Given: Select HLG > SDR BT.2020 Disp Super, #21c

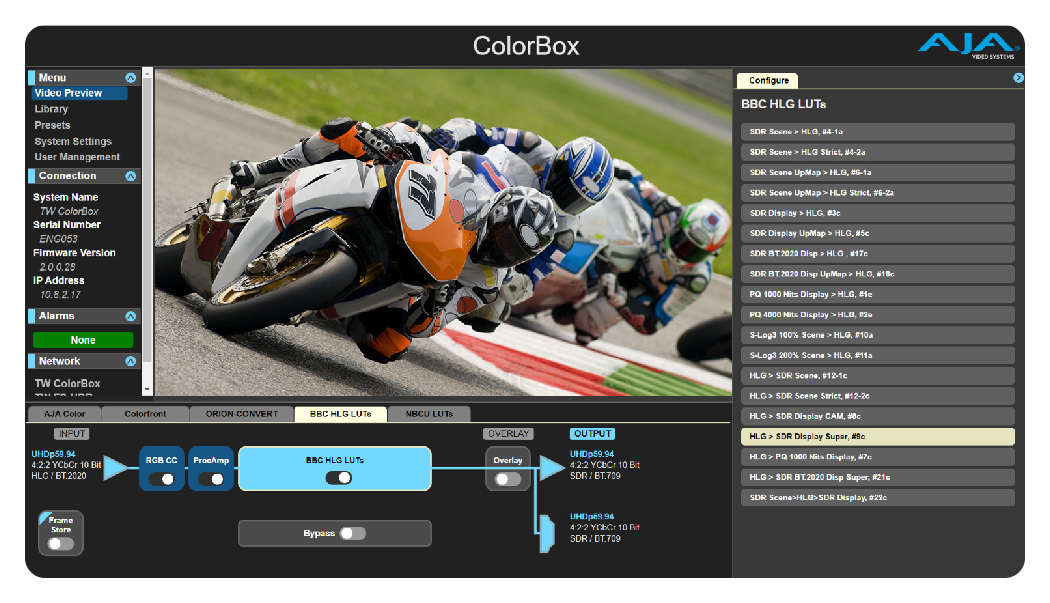Looking at the screenshot, I should coord(878,477).
